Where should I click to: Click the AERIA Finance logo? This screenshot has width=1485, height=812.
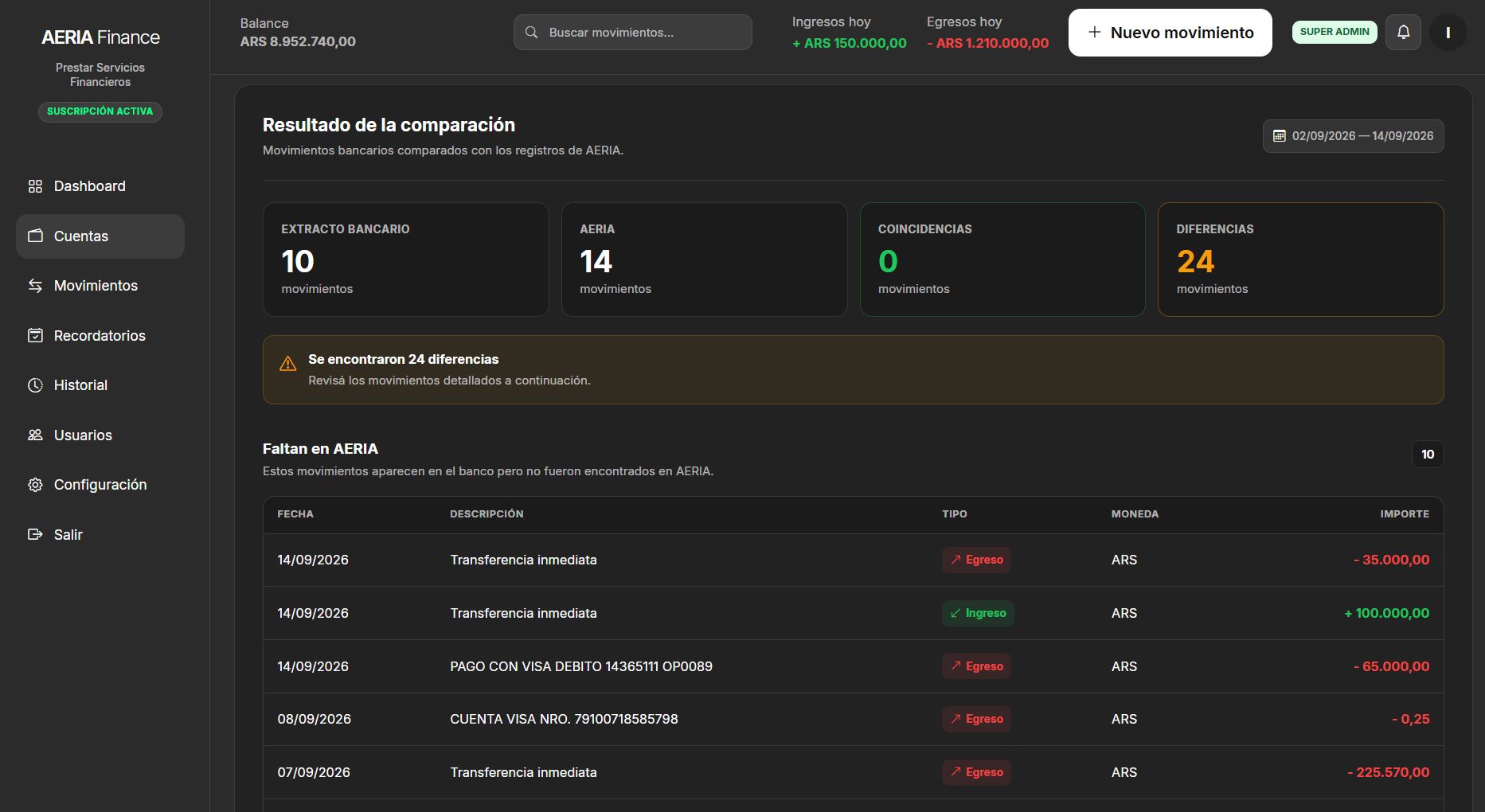pyautogui.click(x=100, y=37)
